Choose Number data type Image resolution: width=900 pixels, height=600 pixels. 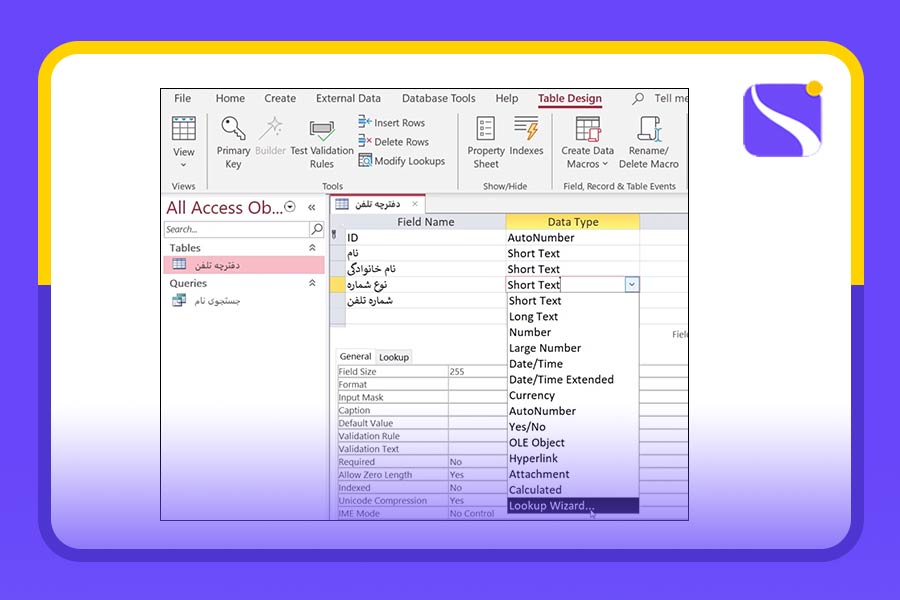coord(573,332)
